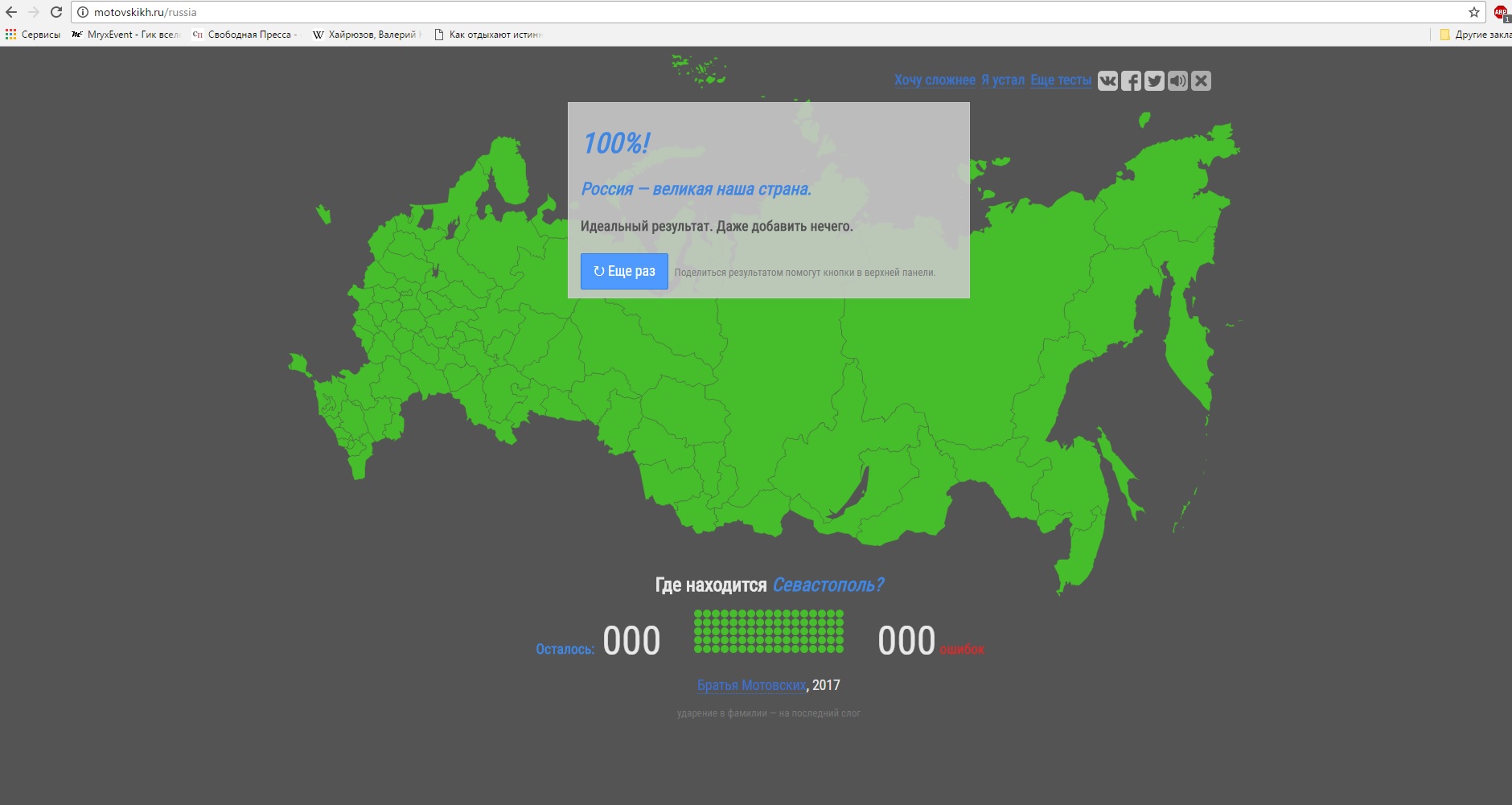Share result on Facebook

coord(1131,80)
